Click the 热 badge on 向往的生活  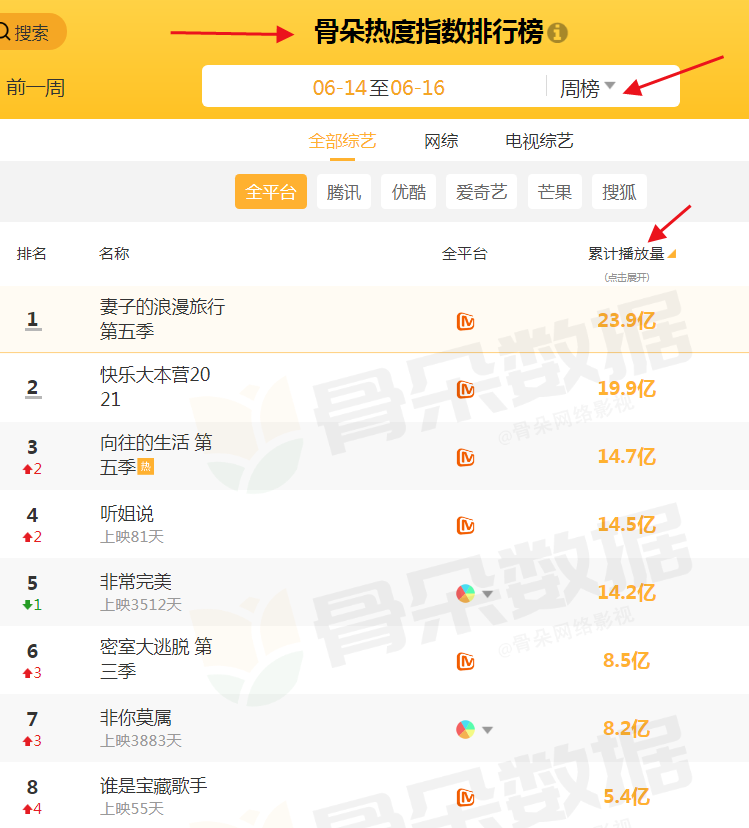point(146,467)
